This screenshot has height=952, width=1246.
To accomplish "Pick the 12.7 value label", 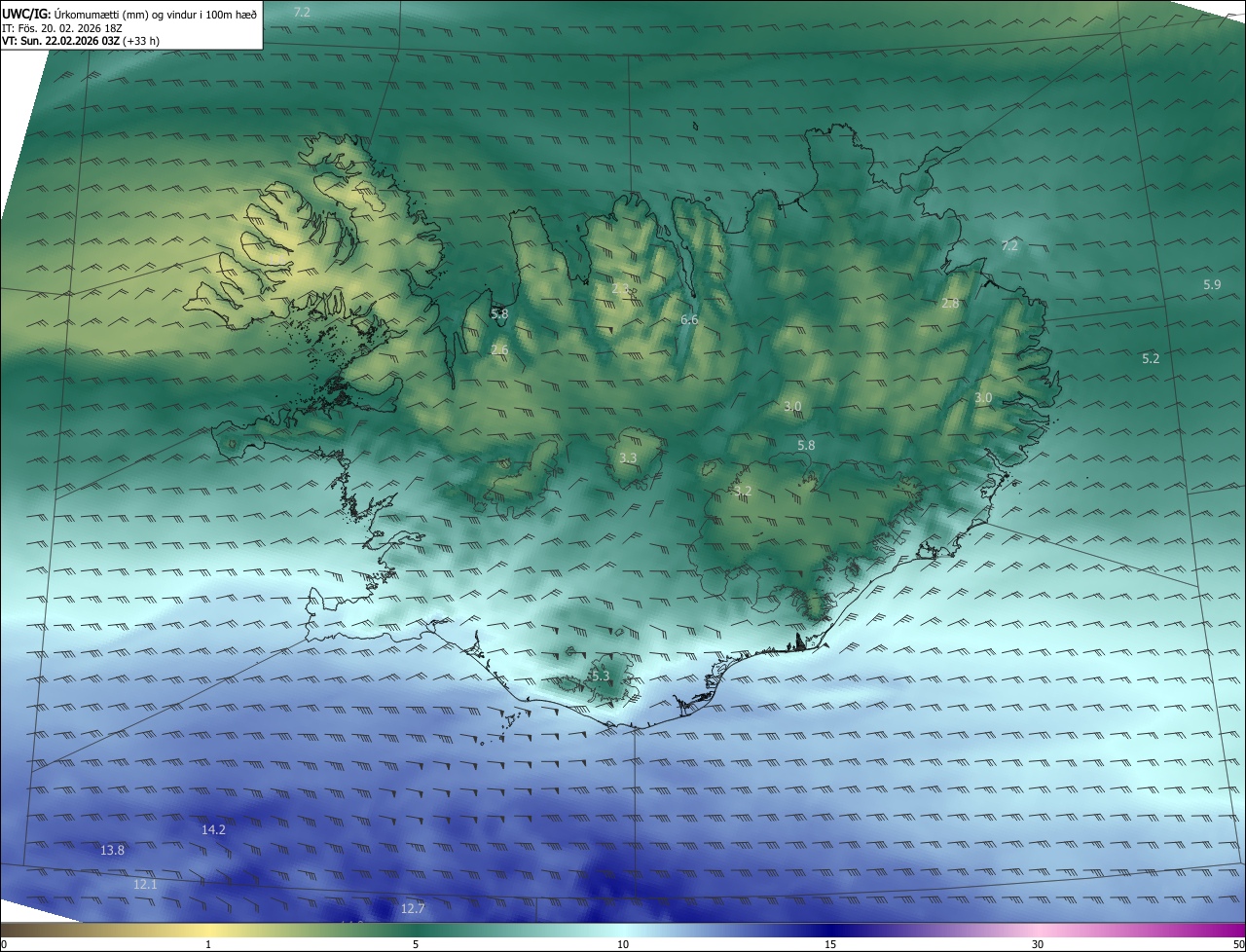I will click(x=412, y=909).
